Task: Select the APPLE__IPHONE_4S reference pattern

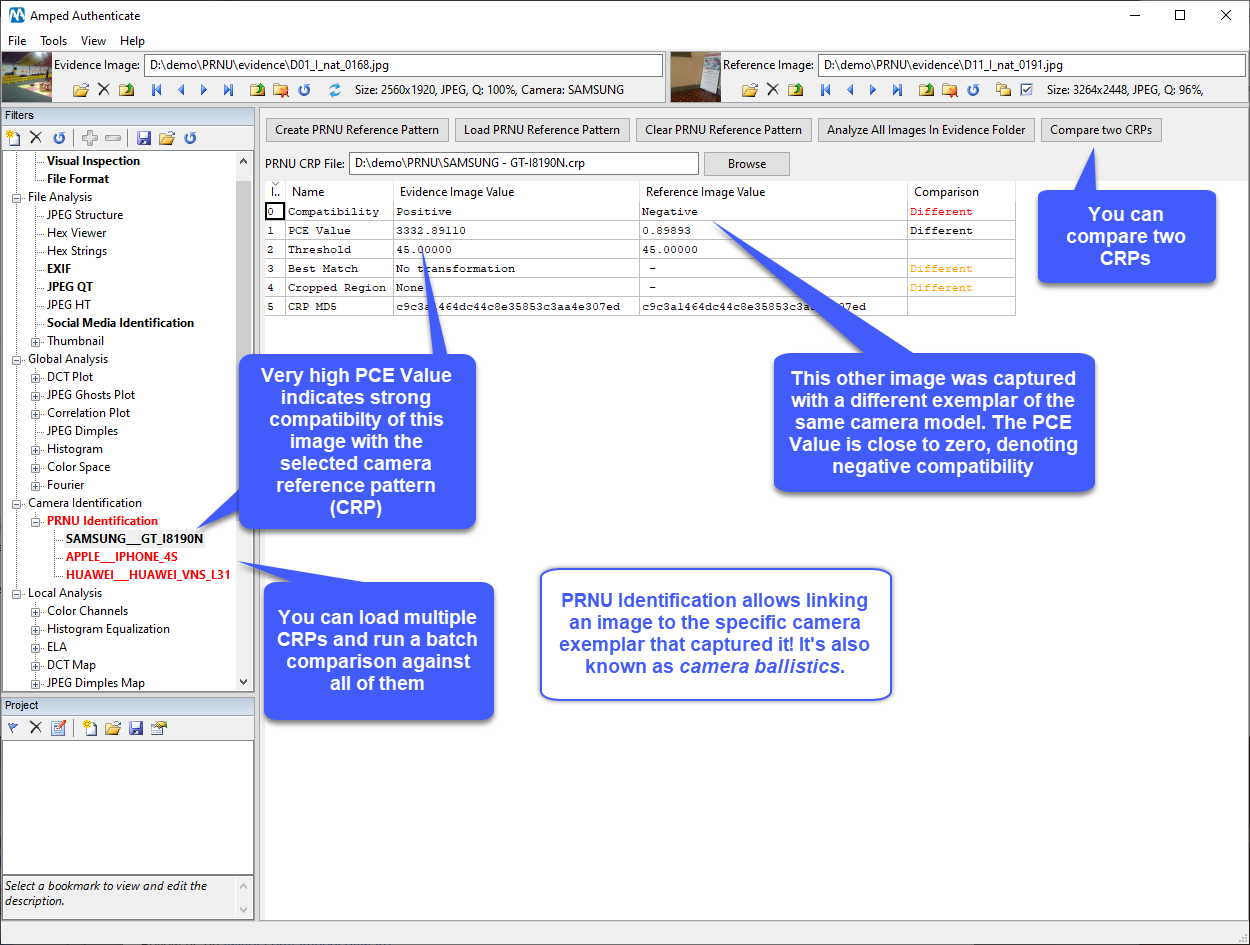Action: [121, 557]
